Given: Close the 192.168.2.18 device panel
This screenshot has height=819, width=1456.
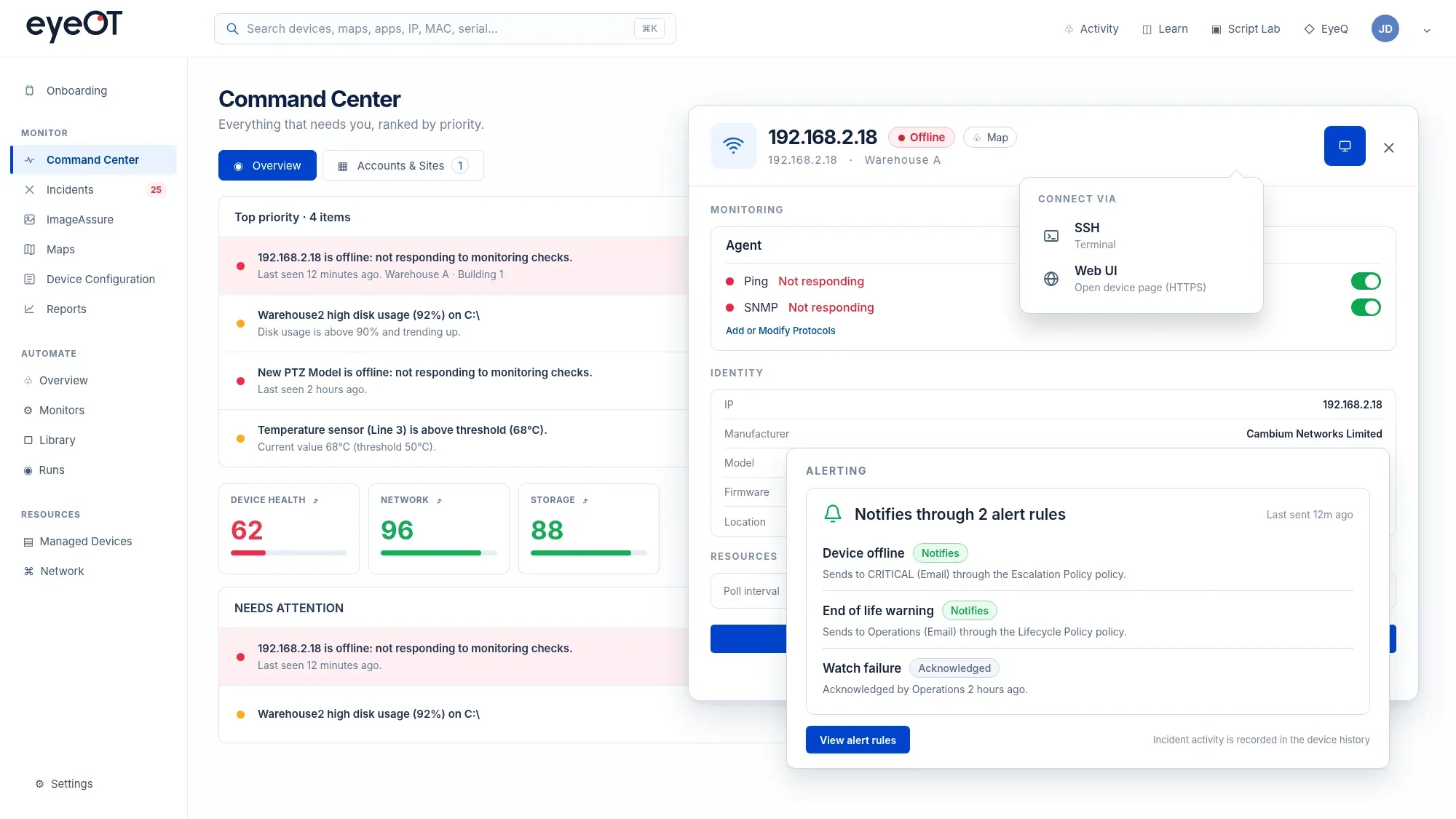Looking at the screenshot, I should pyautogui.click(x=1389, y=148).
